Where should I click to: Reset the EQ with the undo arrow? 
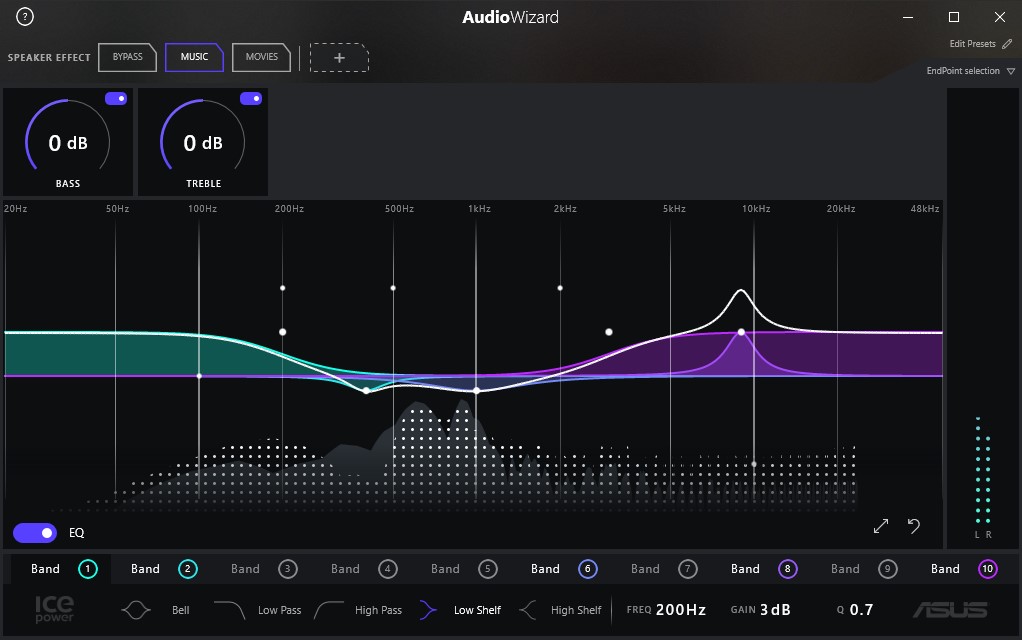pyautogui.click(x=914, y=526)
